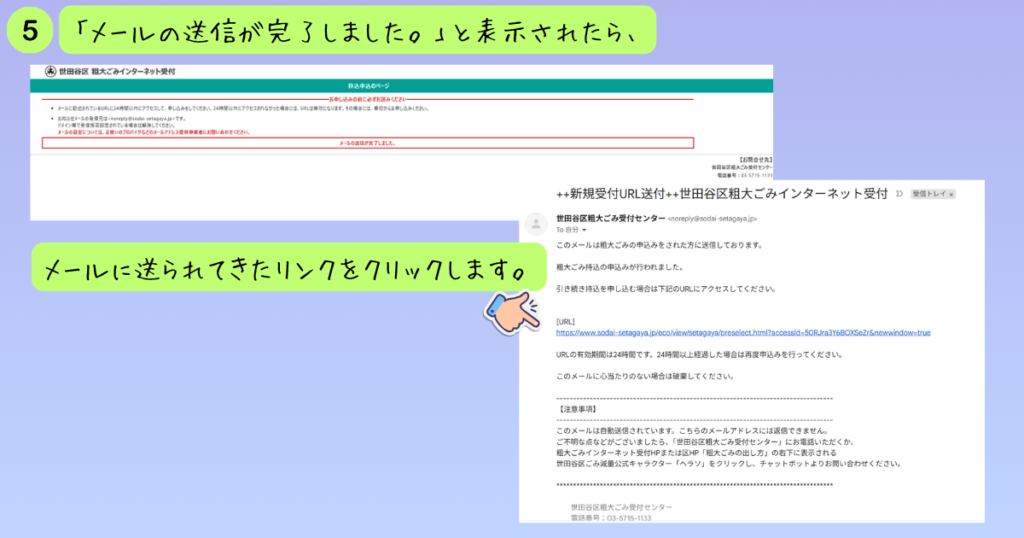Click the sender avatar icon in the email

tap(536, 224)
